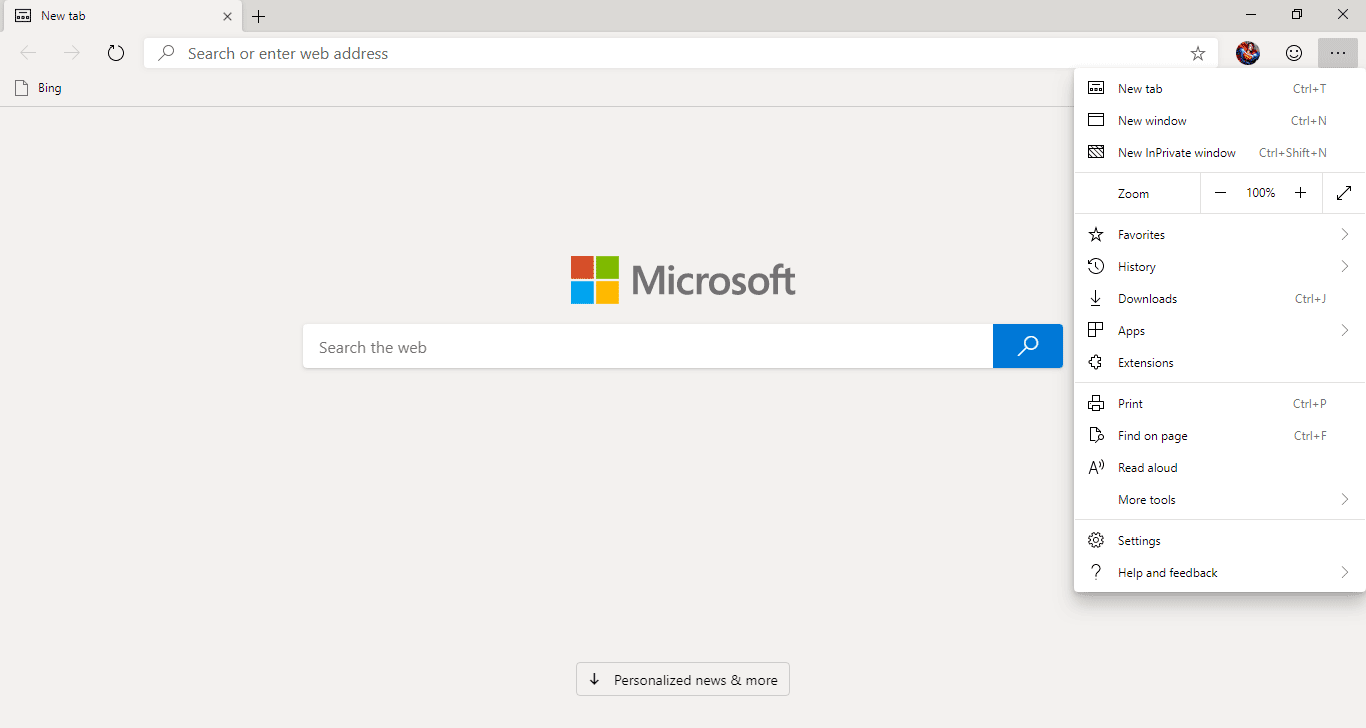
Task: Select New tab menu entry
Action: [1219, 88]
